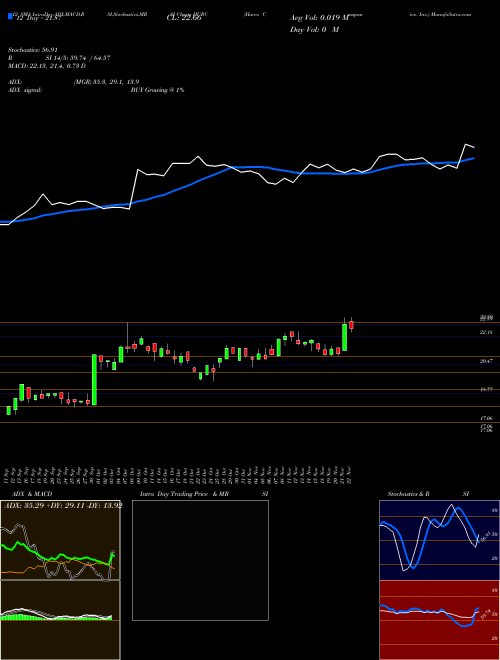This screenshot has width=500, height=660.
Task: Select the 'MACD: 22.13, 21.4, 0.73 D' line
Action: [x=47, y=66]
